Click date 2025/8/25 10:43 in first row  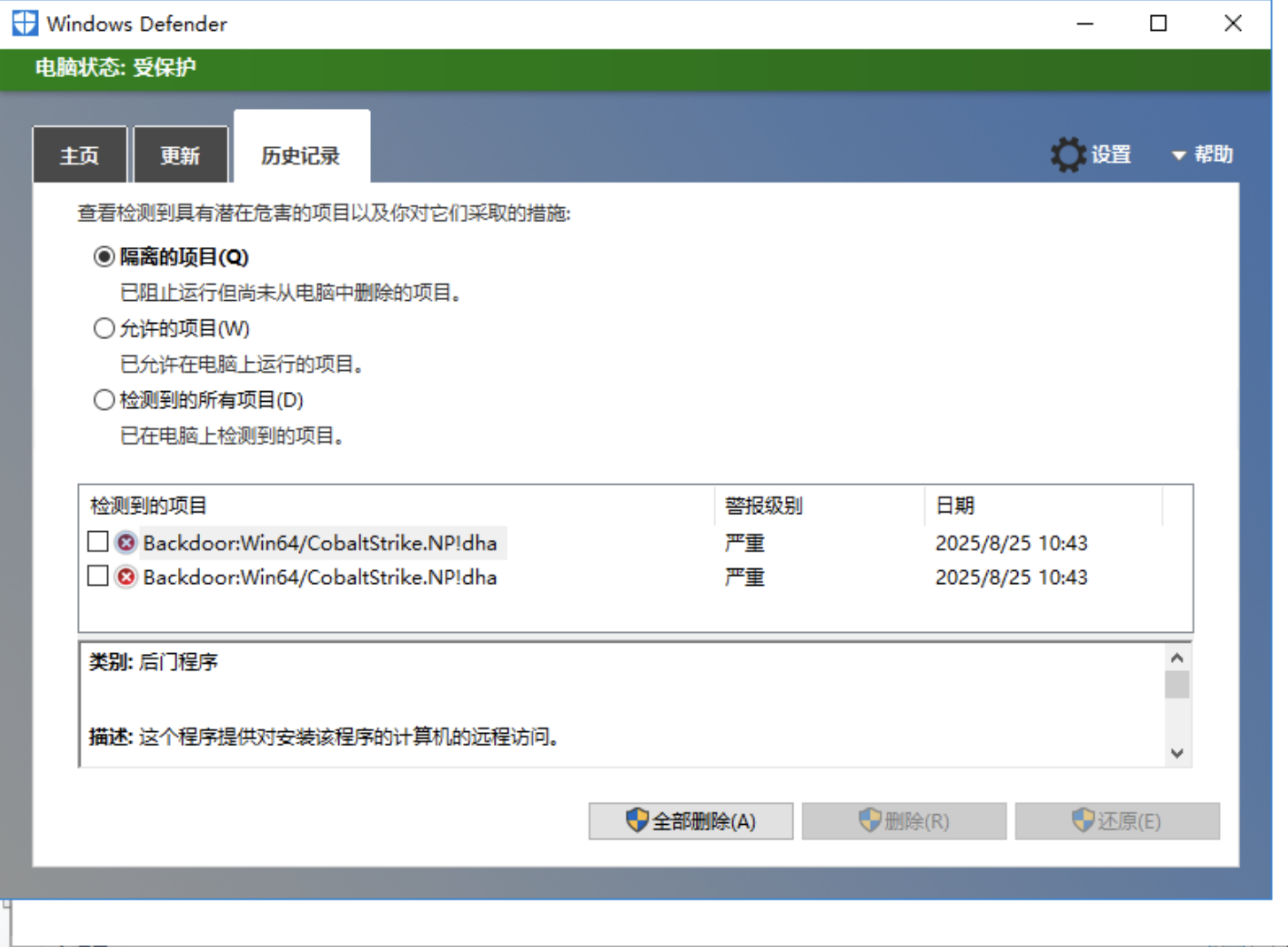[x=1012, y=543]
